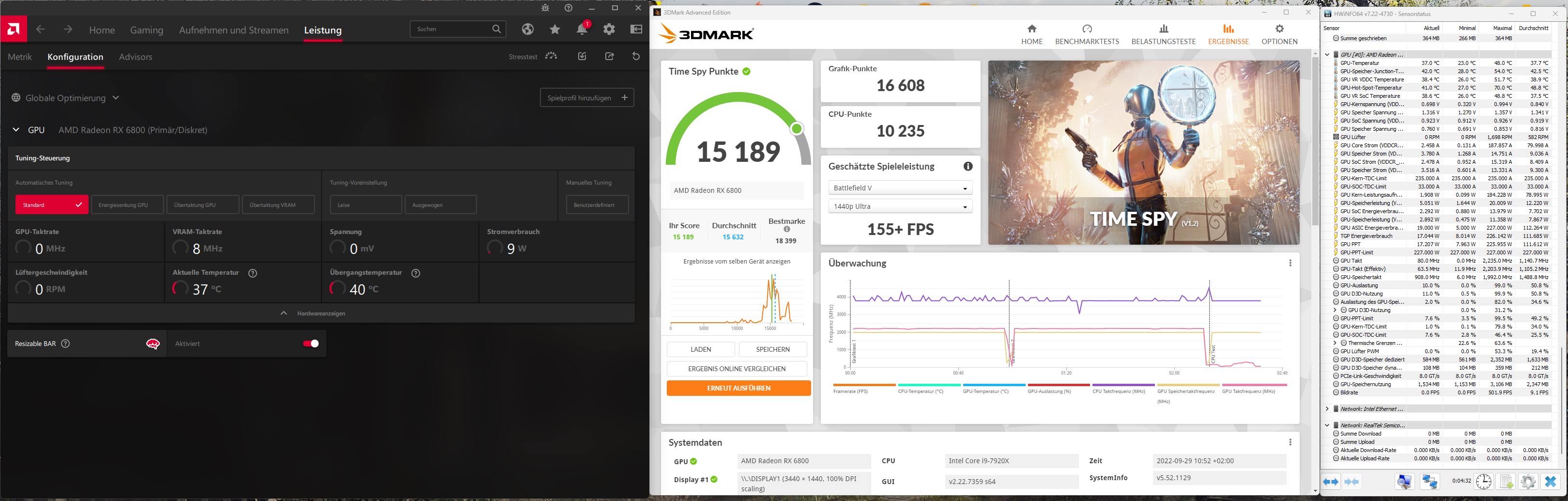
Task: Open Radeon settings gear icon
Action: click(609, 29)
